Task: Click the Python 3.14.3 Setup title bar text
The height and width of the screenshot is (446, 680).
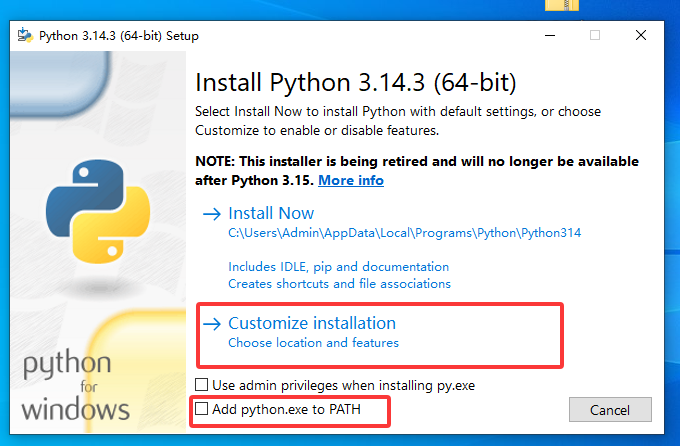Action: 119,36
